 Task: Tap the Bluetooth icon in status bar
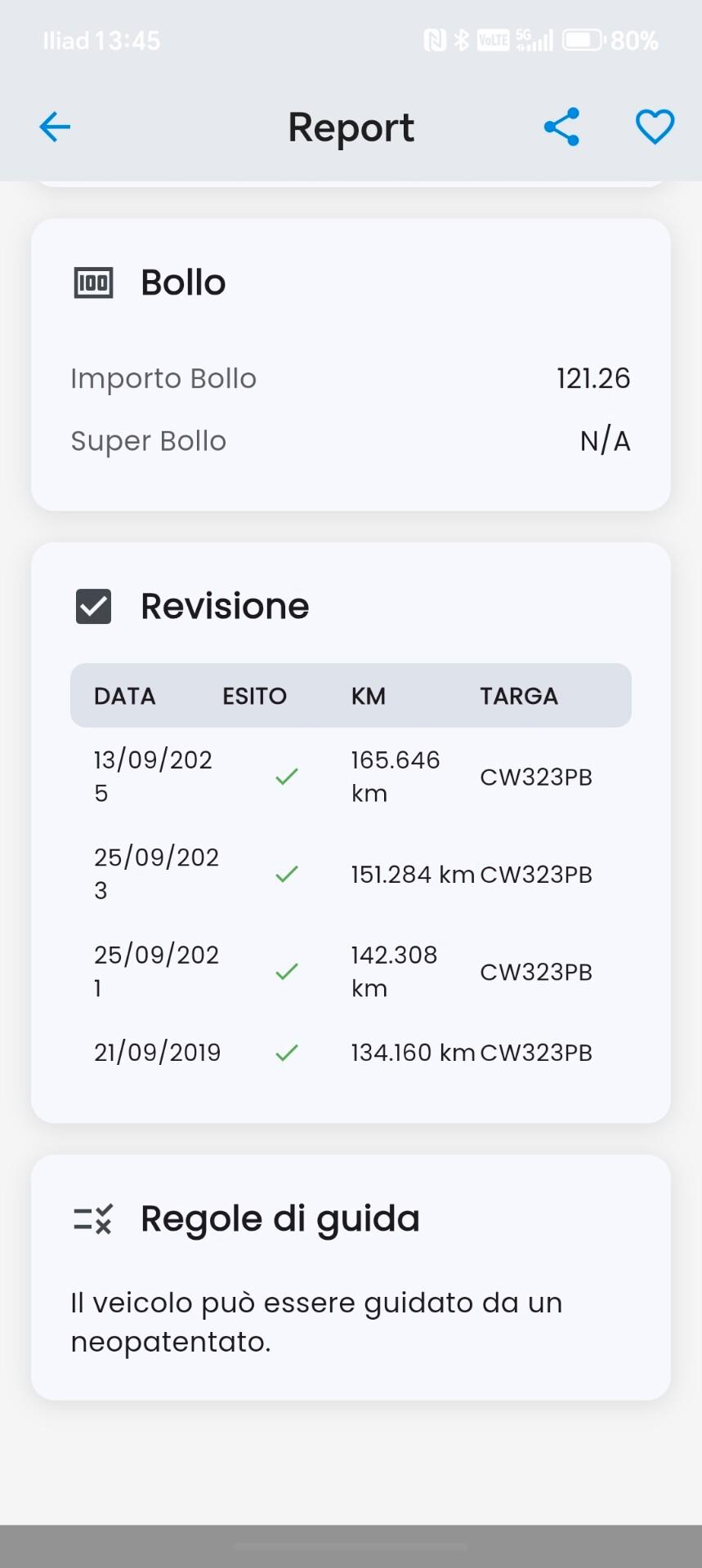462,40
